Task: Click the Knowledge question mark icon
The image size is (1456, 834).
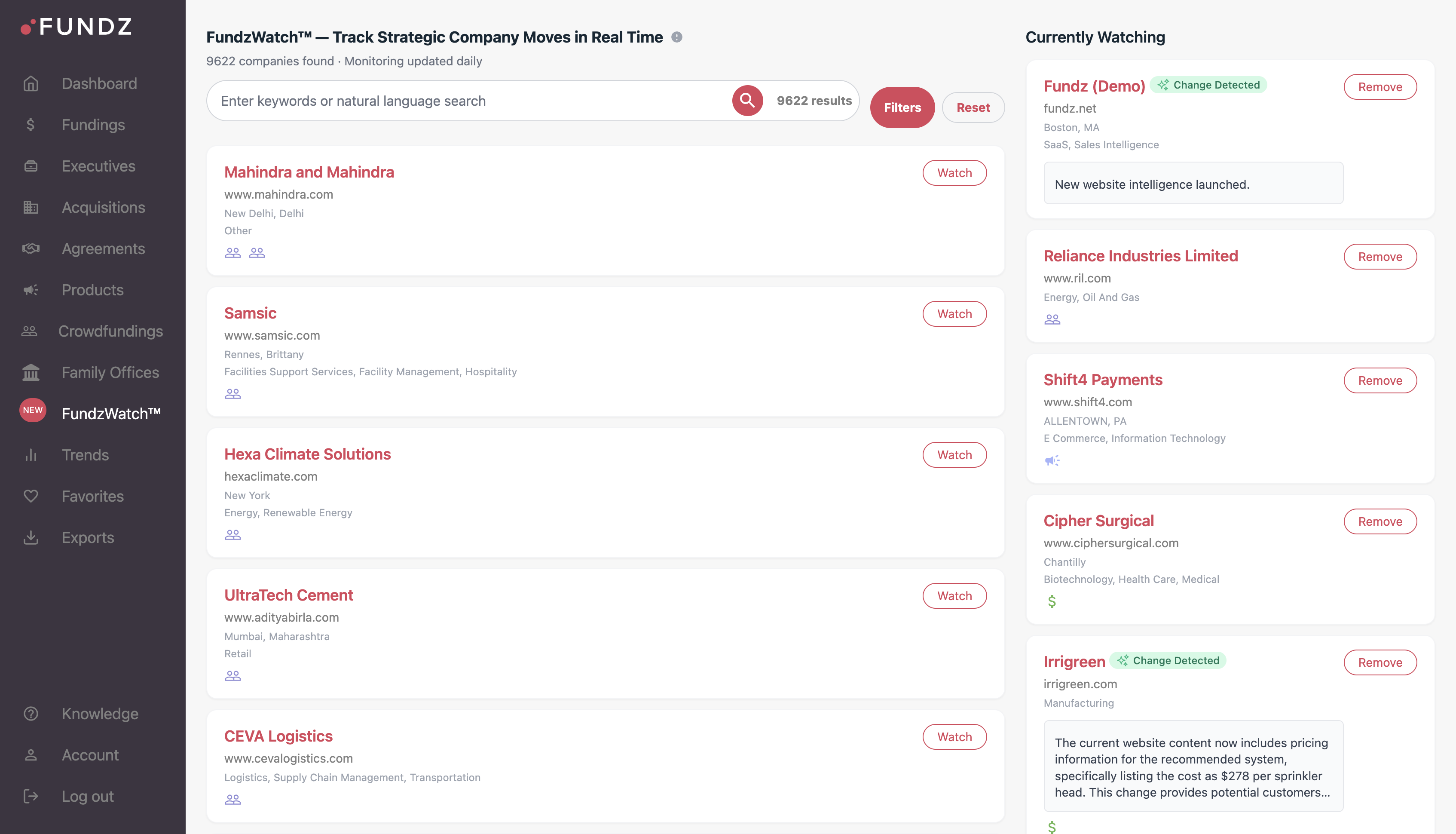Action: [31, 714]
